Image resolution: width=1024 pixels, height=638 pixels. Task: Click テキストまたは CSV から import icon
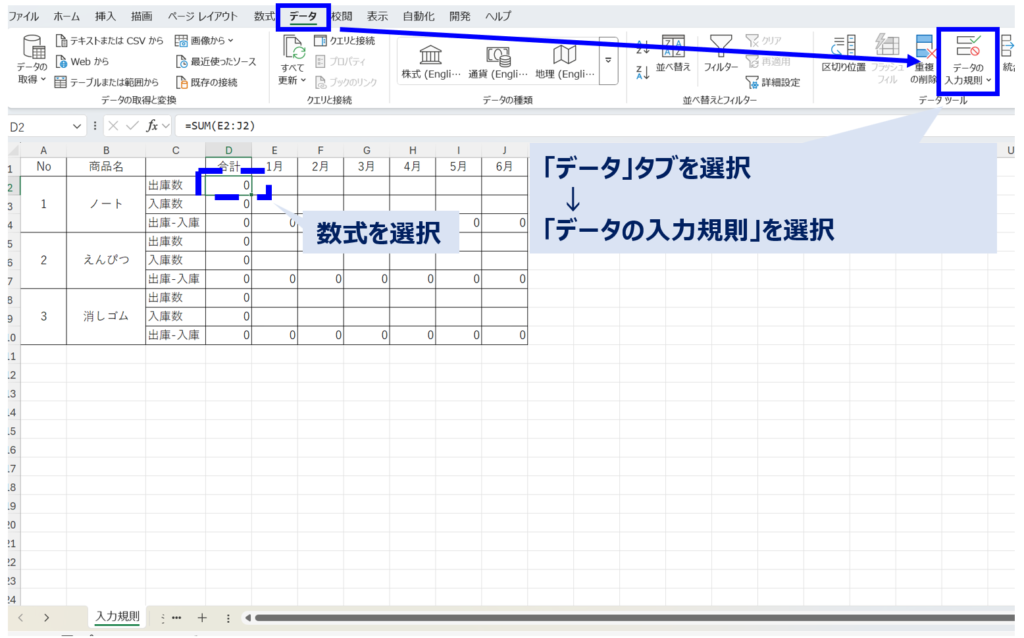(61, 40)
